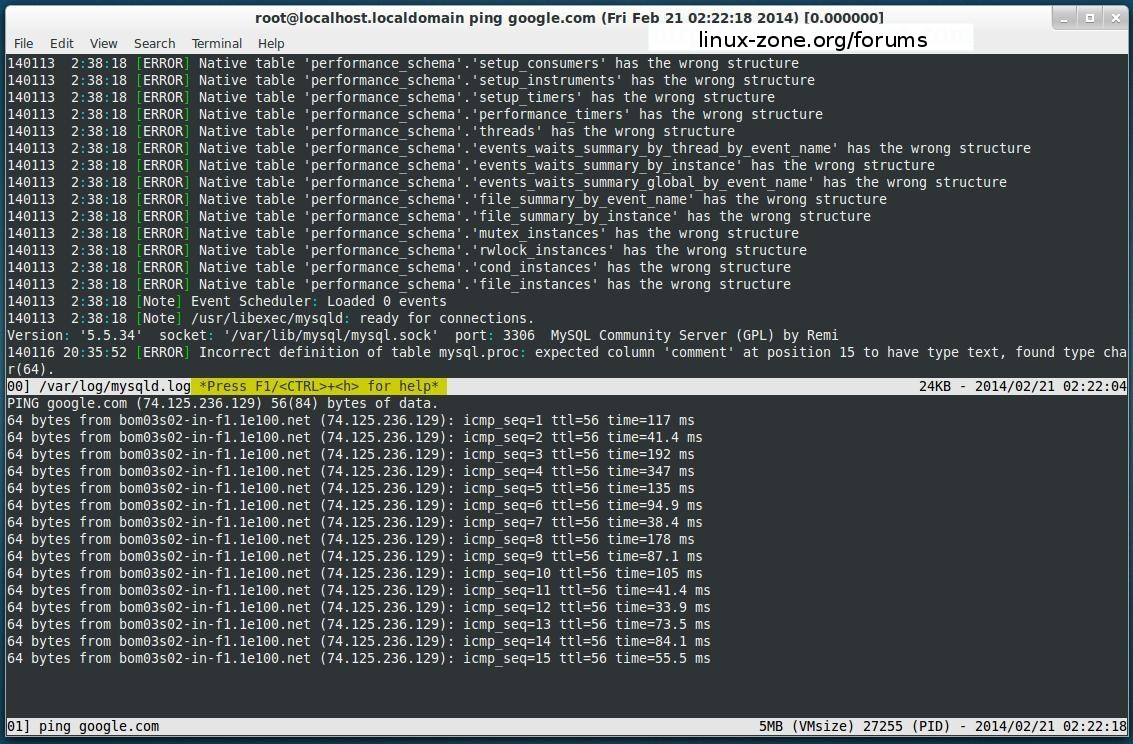This screenshot has width=1133, height=744.
Task: Open the File menu
Action: tap(23, 43)
